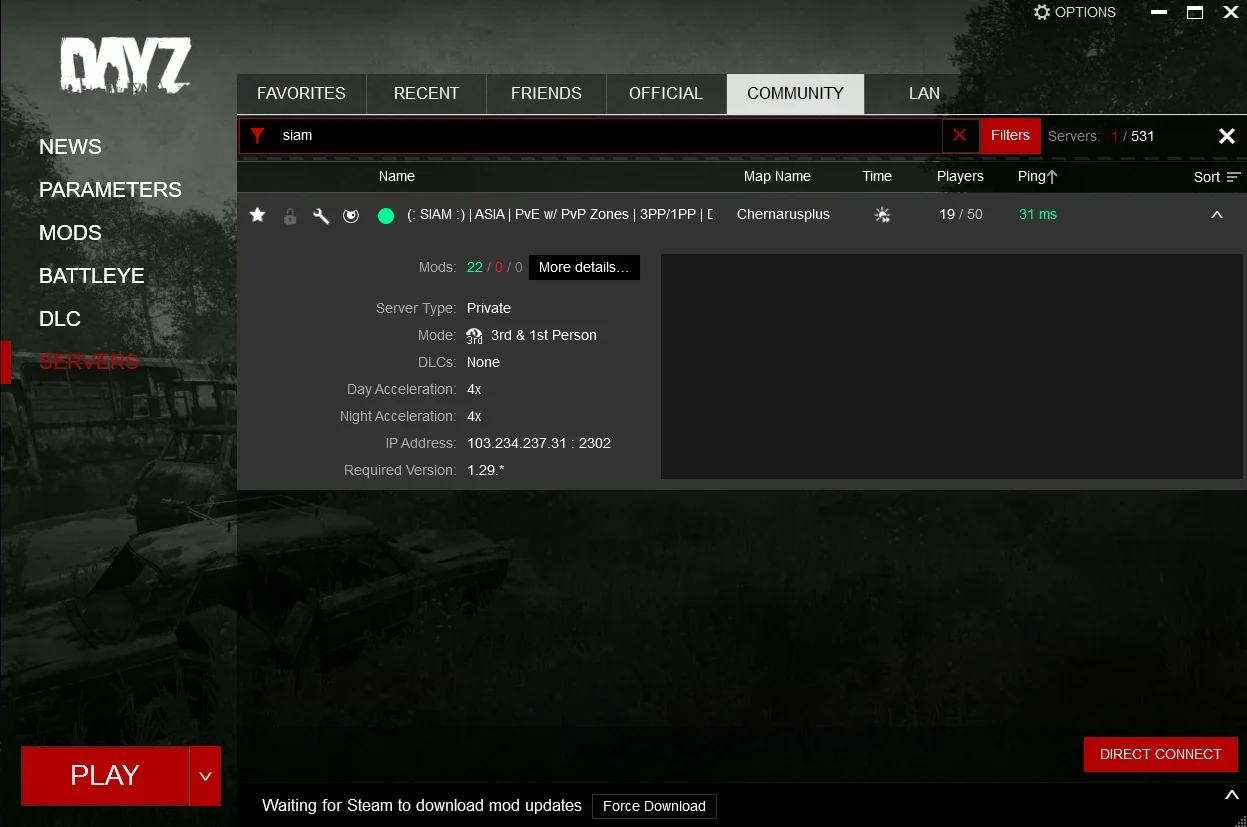Image resolution: width=1247 pixels, height=827 pixels.
Task: Click the Private server type value
Action: tap(489, 308)
